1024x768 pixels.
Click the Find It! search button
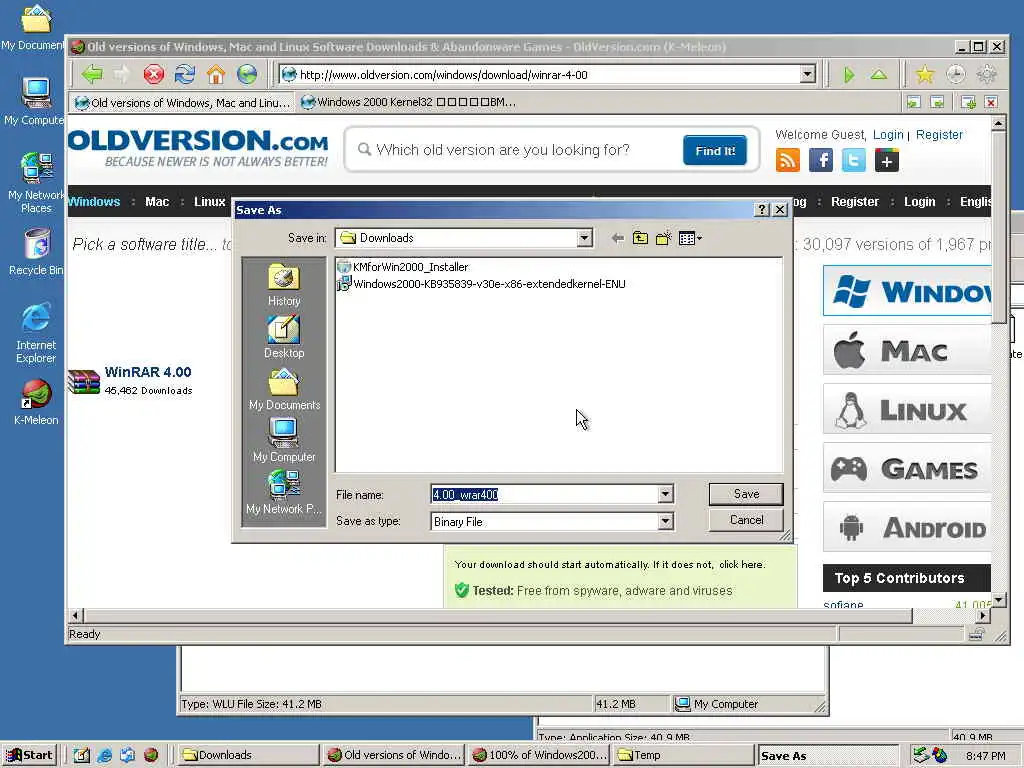pyautogui.click(x=715, y=151)
